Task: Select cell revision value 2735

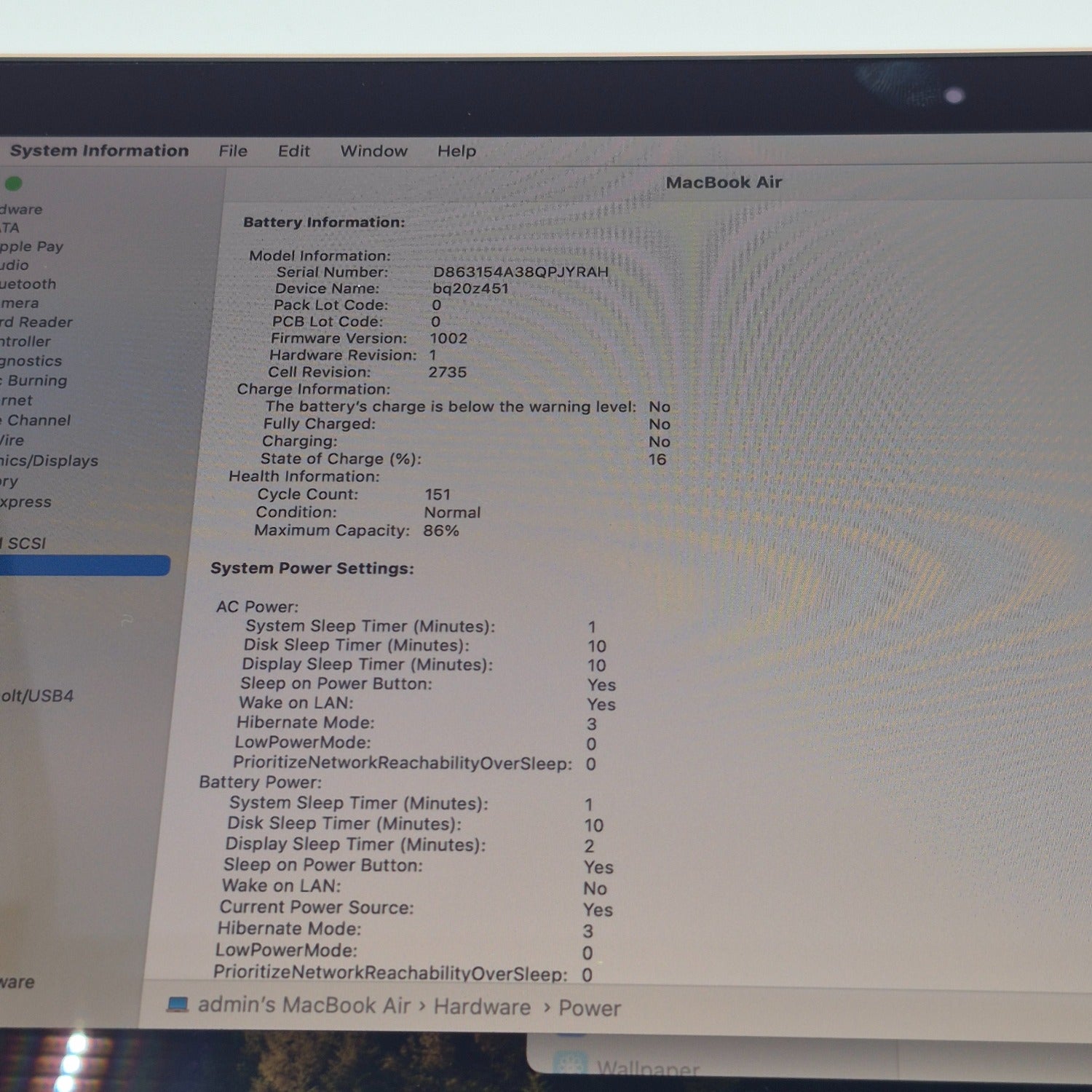Action: (x=447, y=372)
